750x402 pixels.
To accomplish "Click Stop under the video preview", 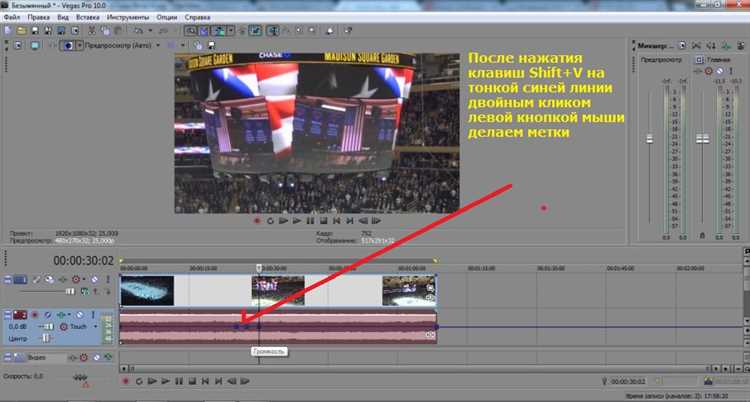I will coord(323,221).
